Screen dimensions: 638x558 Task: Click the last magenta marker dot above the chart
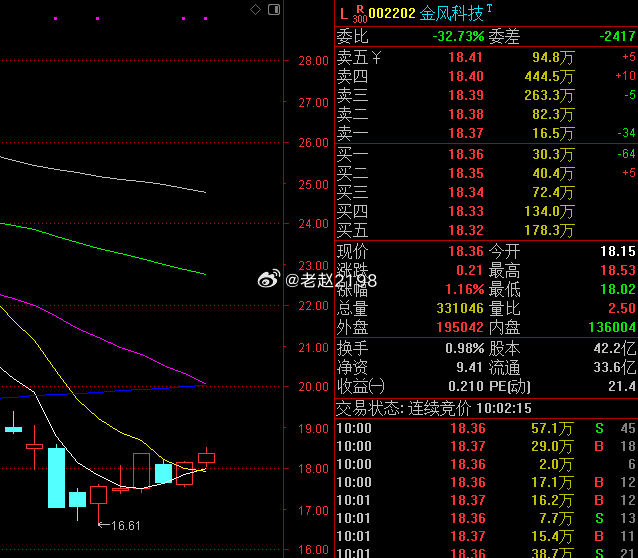click(205, 18)
